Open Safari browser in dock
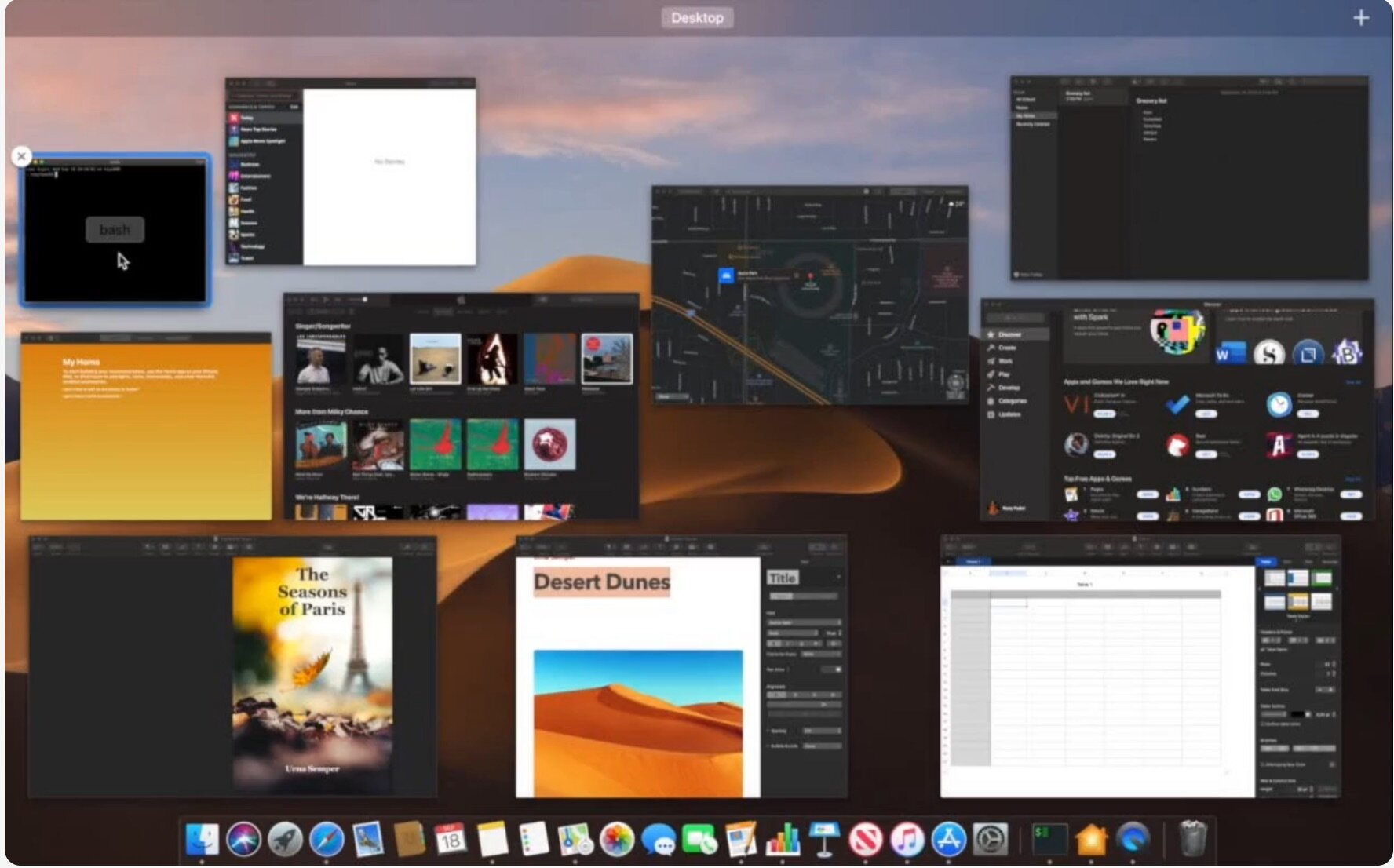The height and width of the screenshot is (868, 1394). (327, 840)
